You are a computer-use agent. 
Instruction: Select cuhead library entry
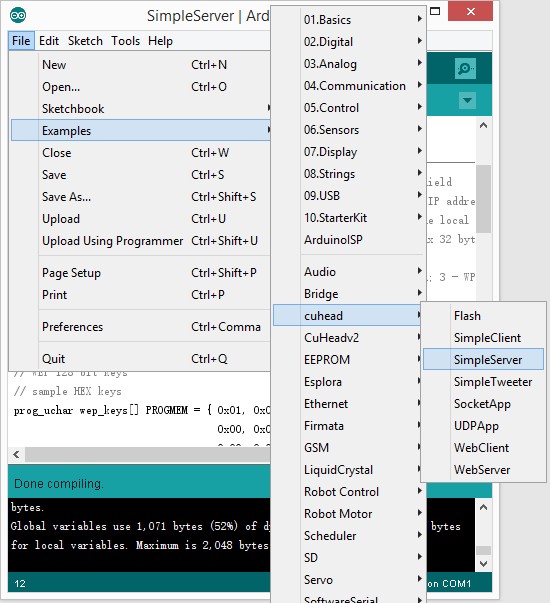[x=348, y=315]
